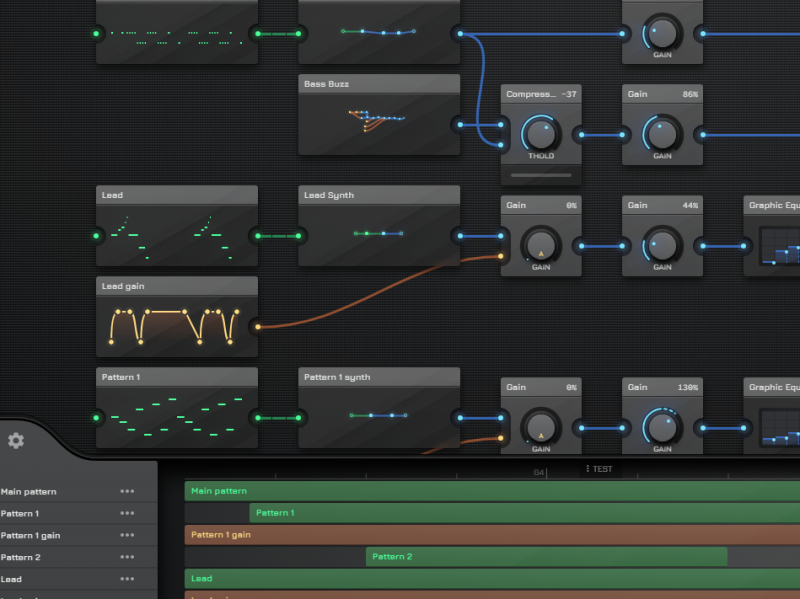Click the Compressor bottom meter bar
800x599 pixels.
[x=541, y=175]
